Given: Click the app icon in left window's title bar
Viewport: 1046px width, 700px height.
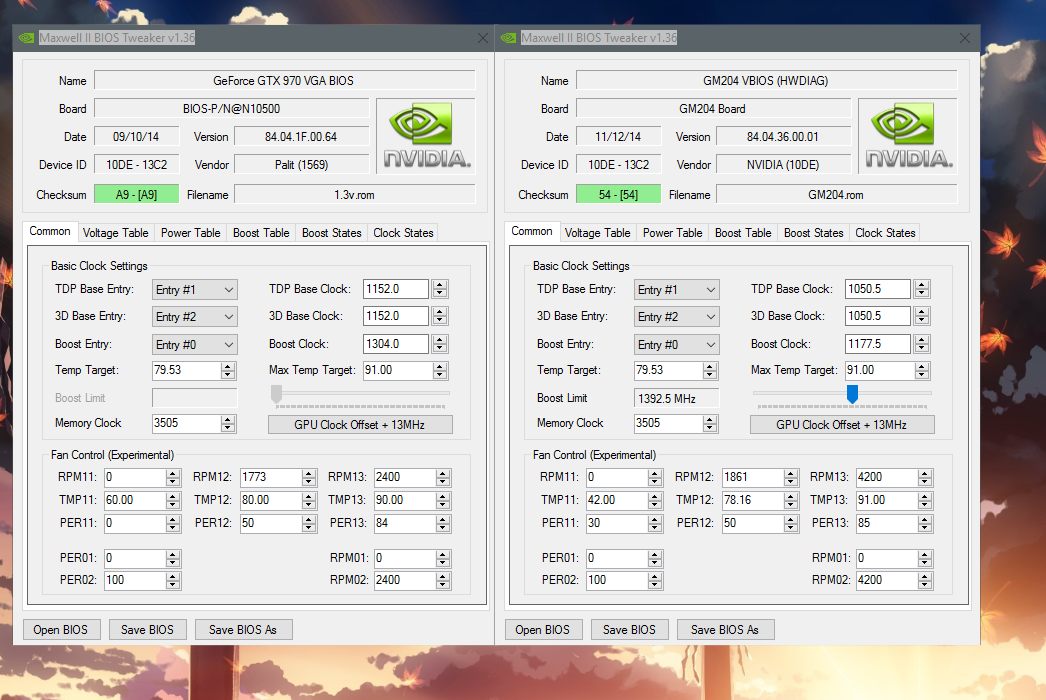Looking at the screenshot, I should pos(26,38).
